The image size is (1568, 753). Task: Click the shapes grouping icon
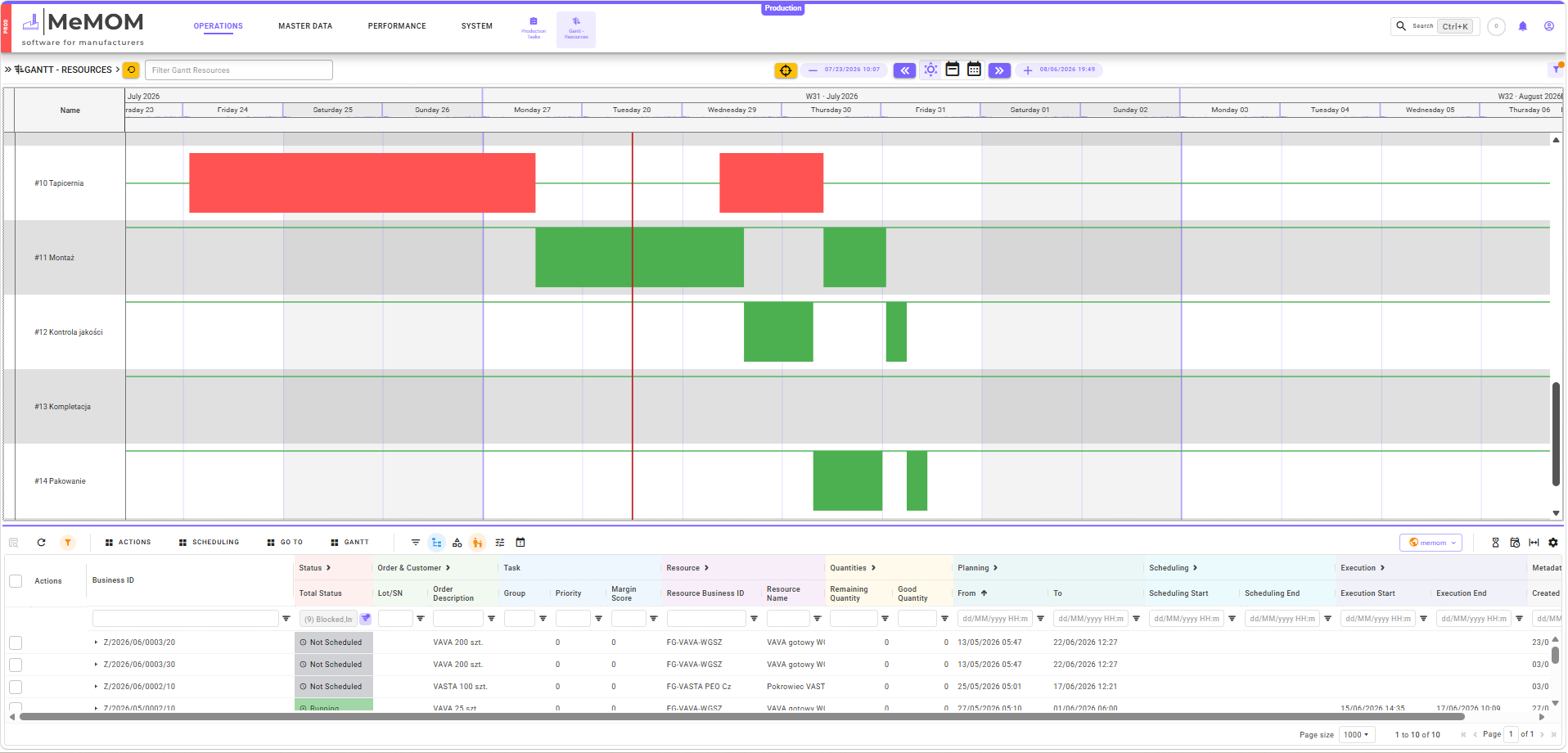click(457, 543)
